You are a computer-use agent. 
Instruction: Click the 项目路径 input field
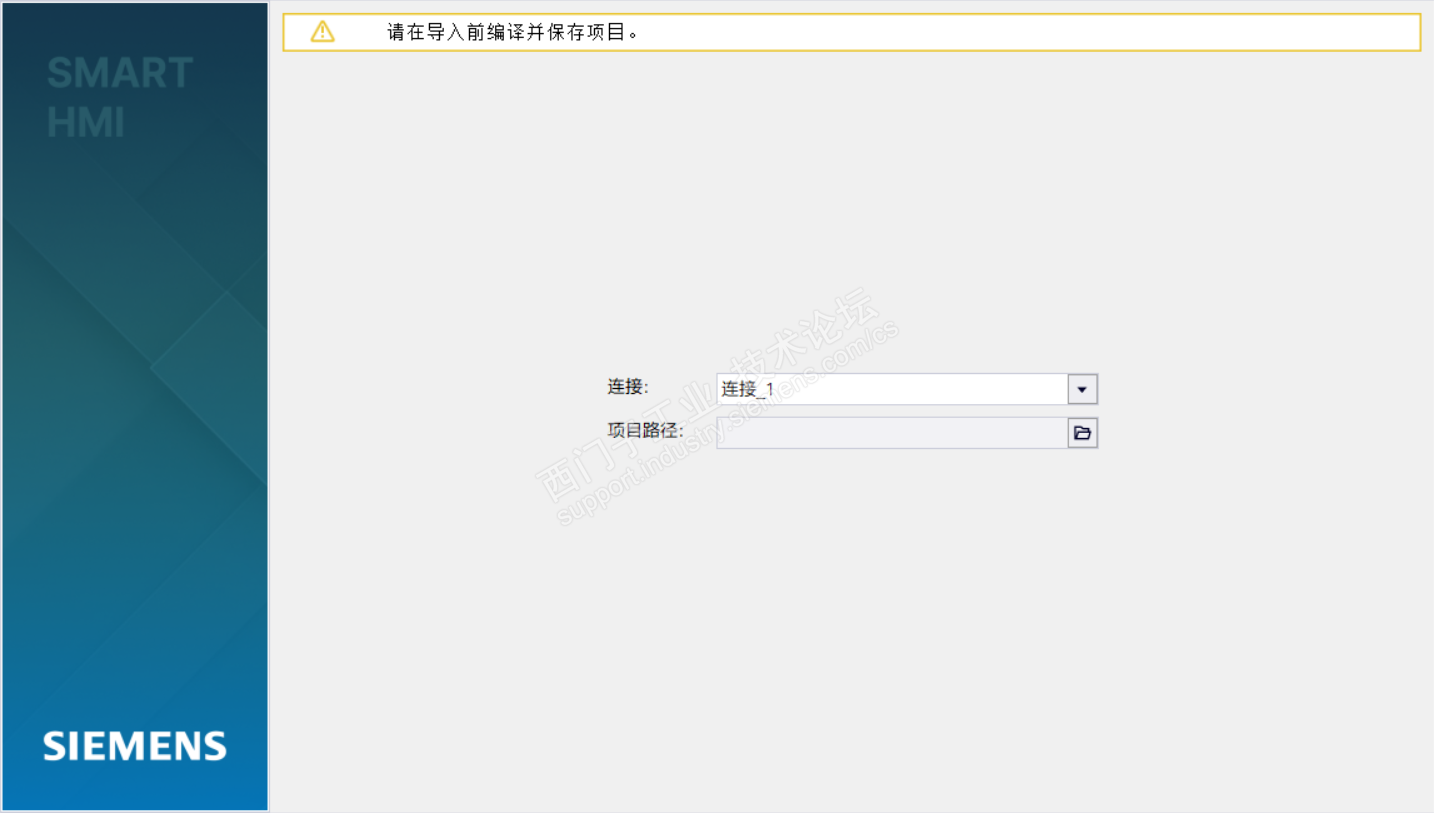[x=892, y=433]
